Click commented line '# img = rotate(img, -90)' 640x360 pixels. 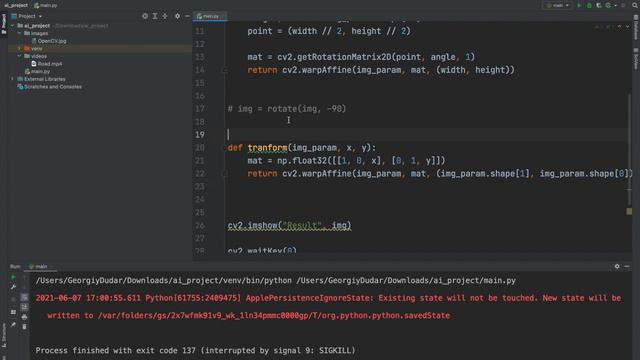287,109
